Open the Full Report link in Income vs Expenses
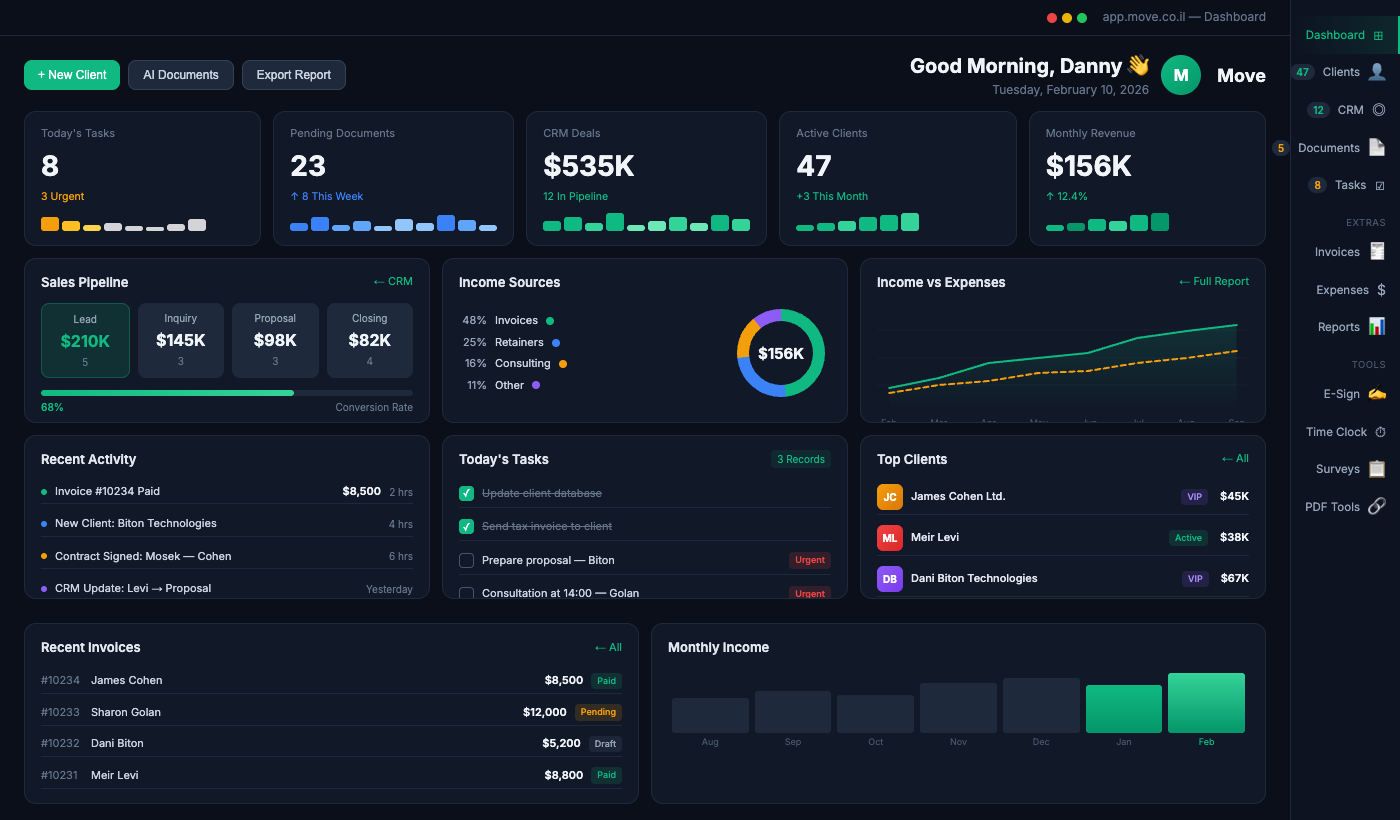 [x=1213, y=281]
